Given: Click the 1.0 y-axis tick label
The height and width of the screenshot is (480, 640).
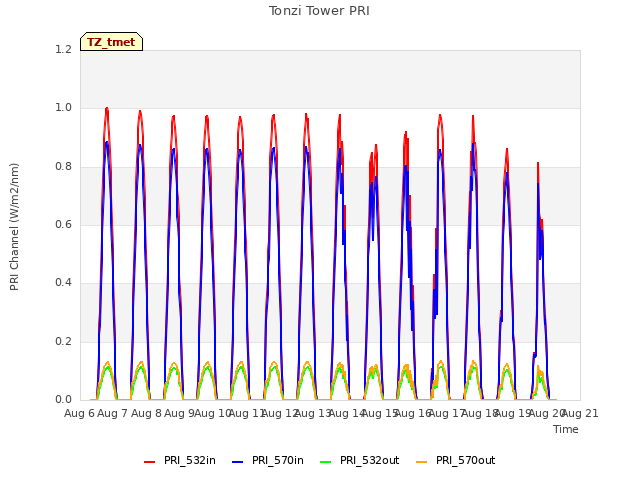Looking at the screenshot, I should [63, 108].
